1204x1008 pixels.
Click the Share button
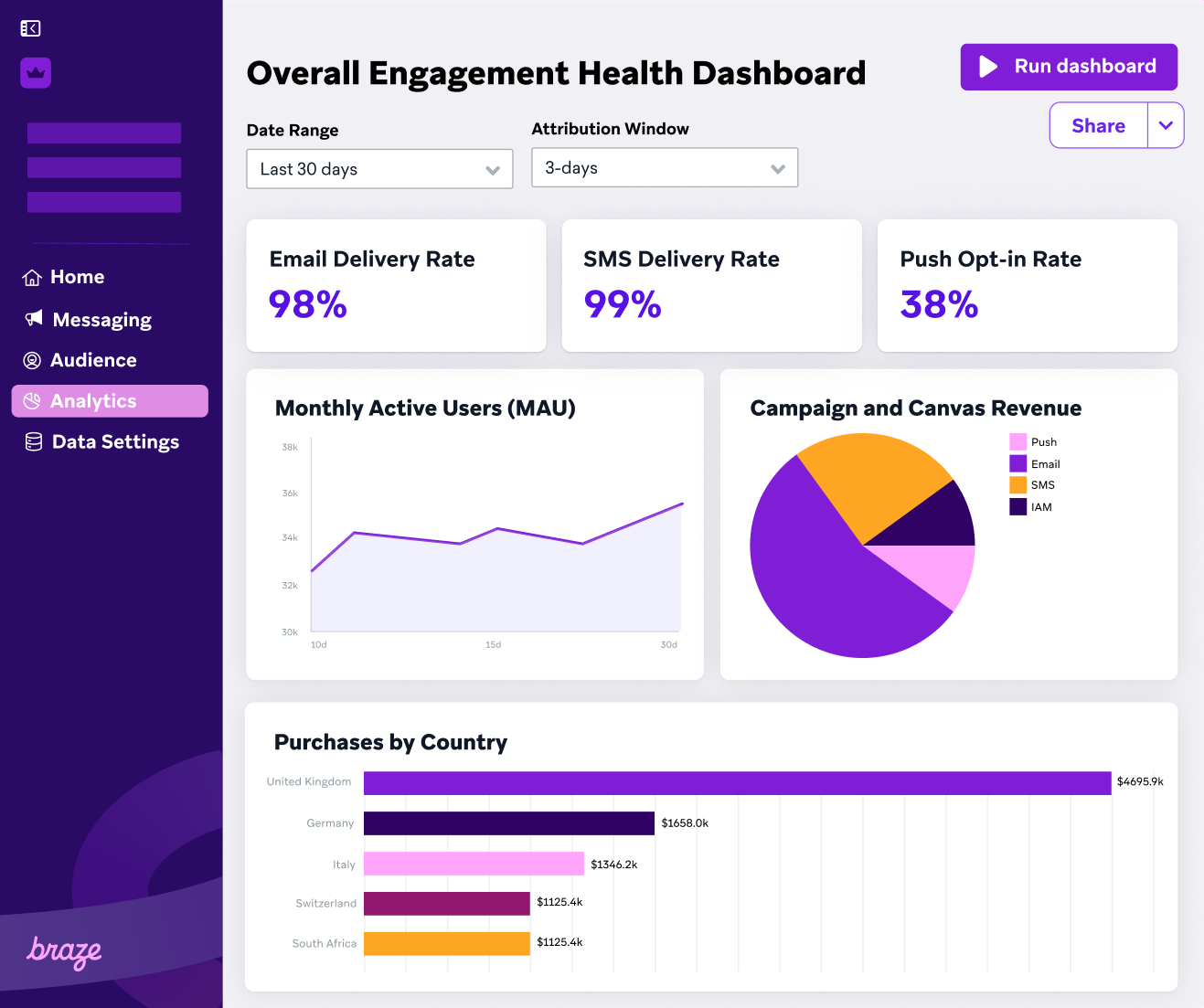point(1099,126)
